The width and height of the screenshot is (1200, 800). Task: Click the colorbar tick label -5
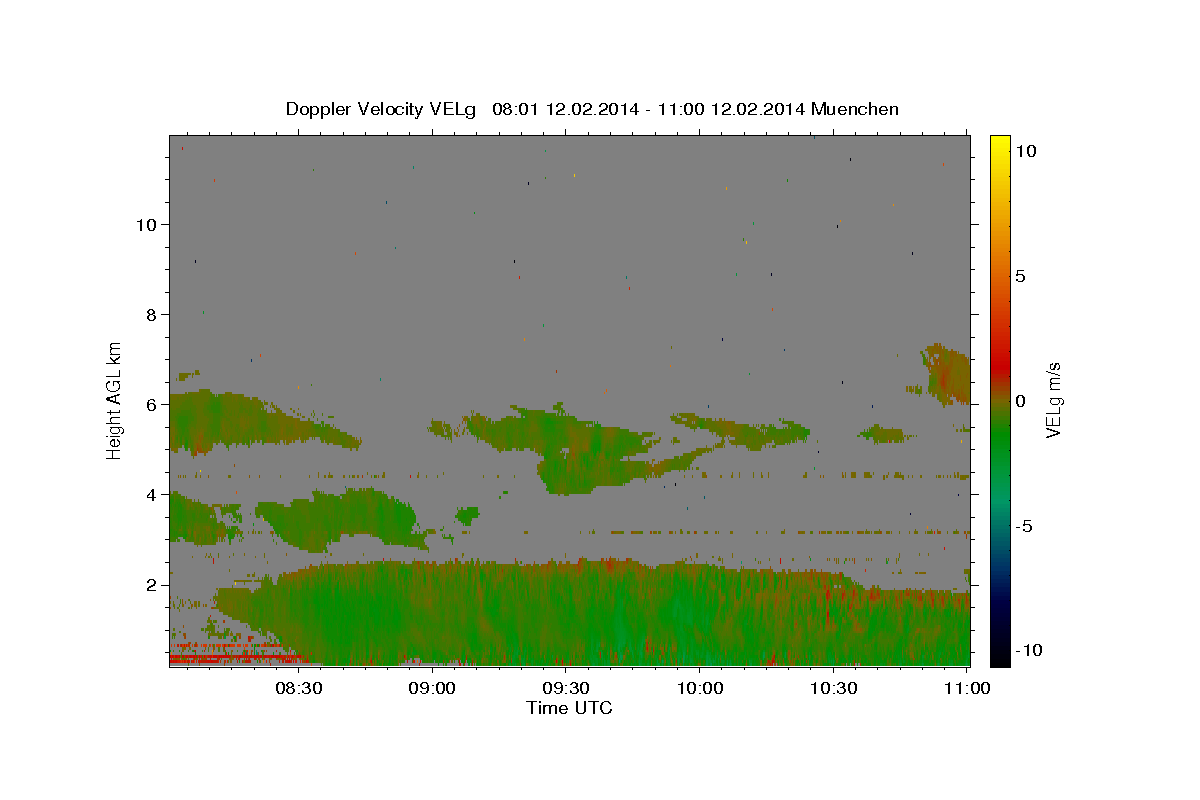(1025, 526)
